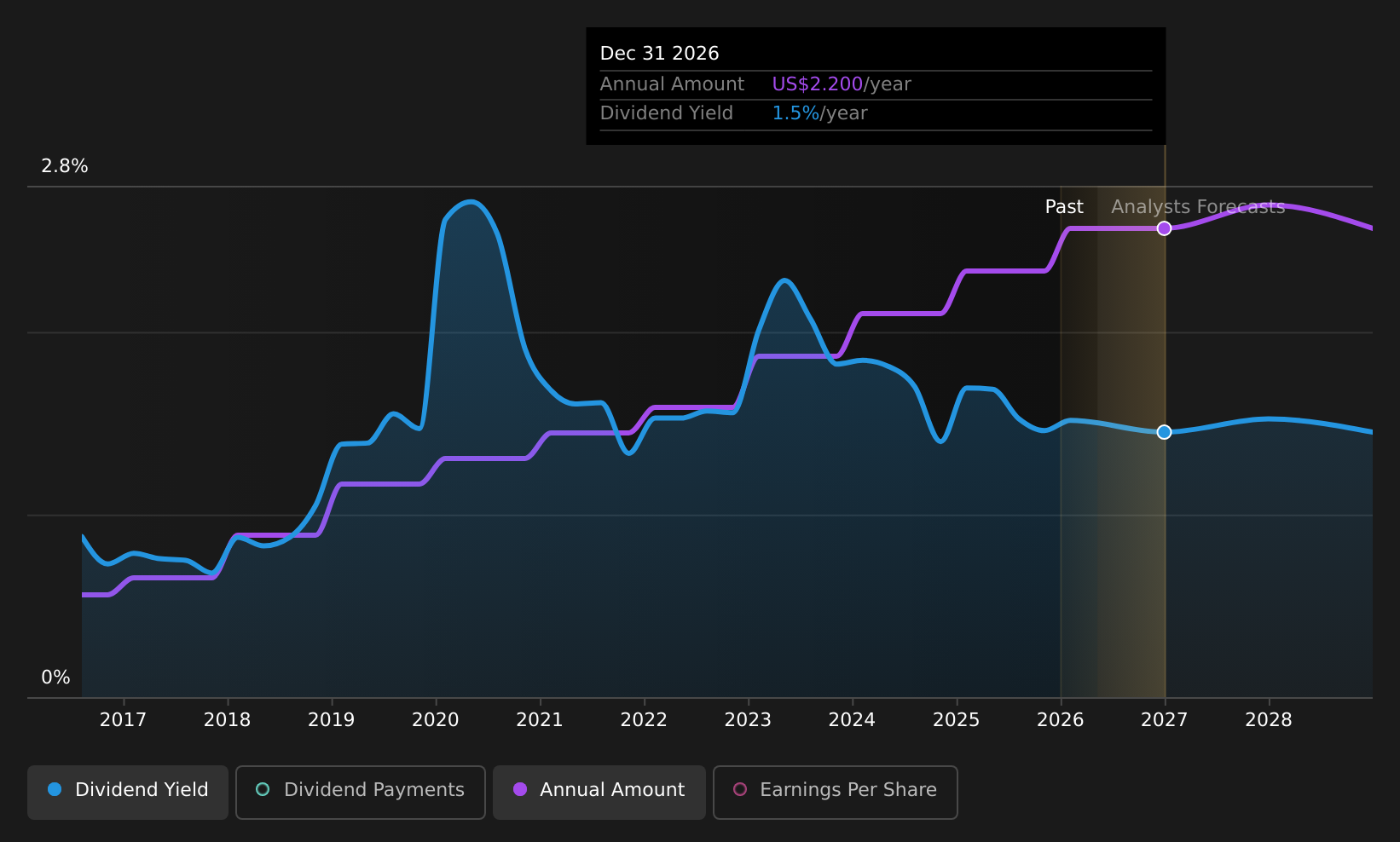This screenshot has width=1400, height=842.
Task: Select the 2019 x-axis label
Action: (331, 720)
